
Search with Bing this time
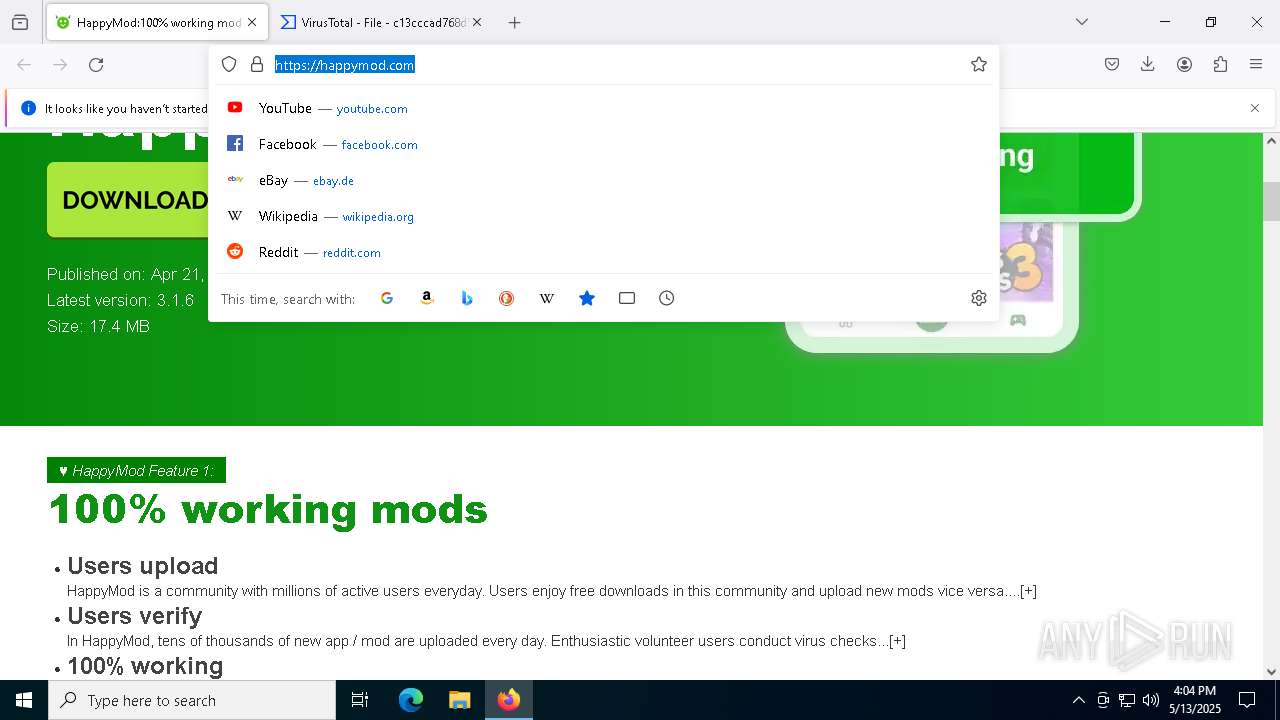pyautogui.click(x=467, y=298)
